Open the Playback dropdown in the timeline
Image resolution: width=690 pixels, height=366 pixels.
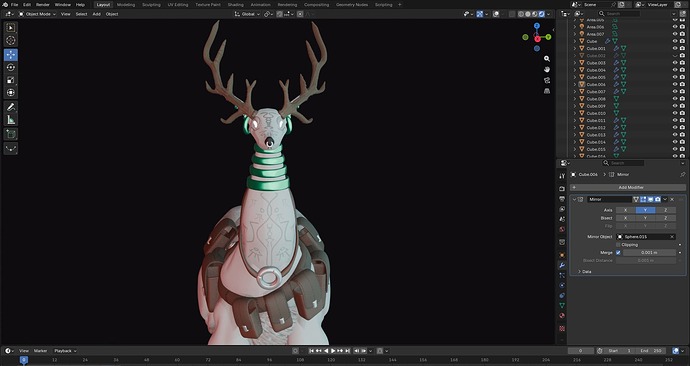tap(65, 351)
